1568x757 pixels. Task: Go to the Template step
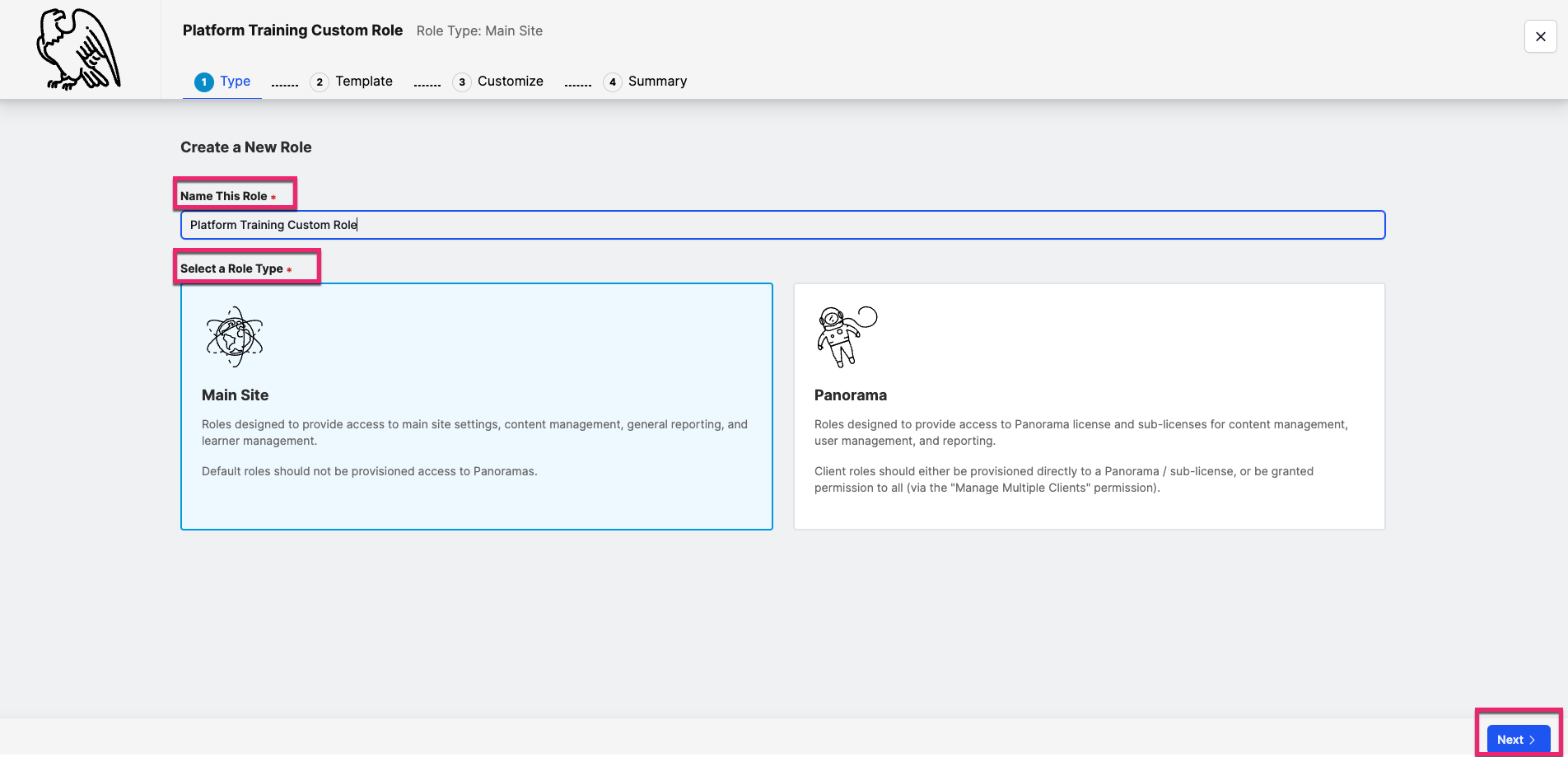click(x=352, y=82)
